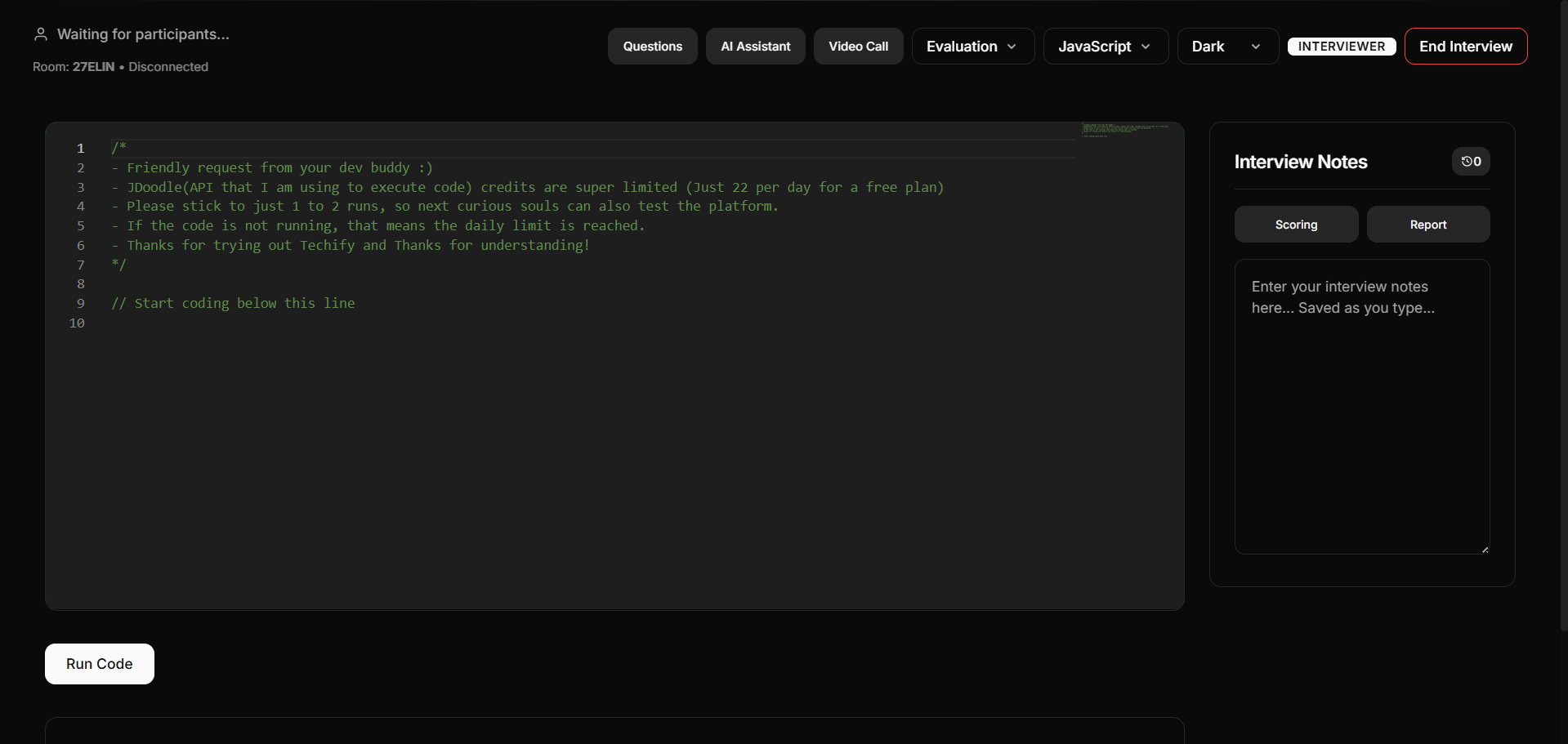The width and height of the screenshot is (1568, 744).
Task: Switch to the Report tab
Action: click(x=1427, y=224)
